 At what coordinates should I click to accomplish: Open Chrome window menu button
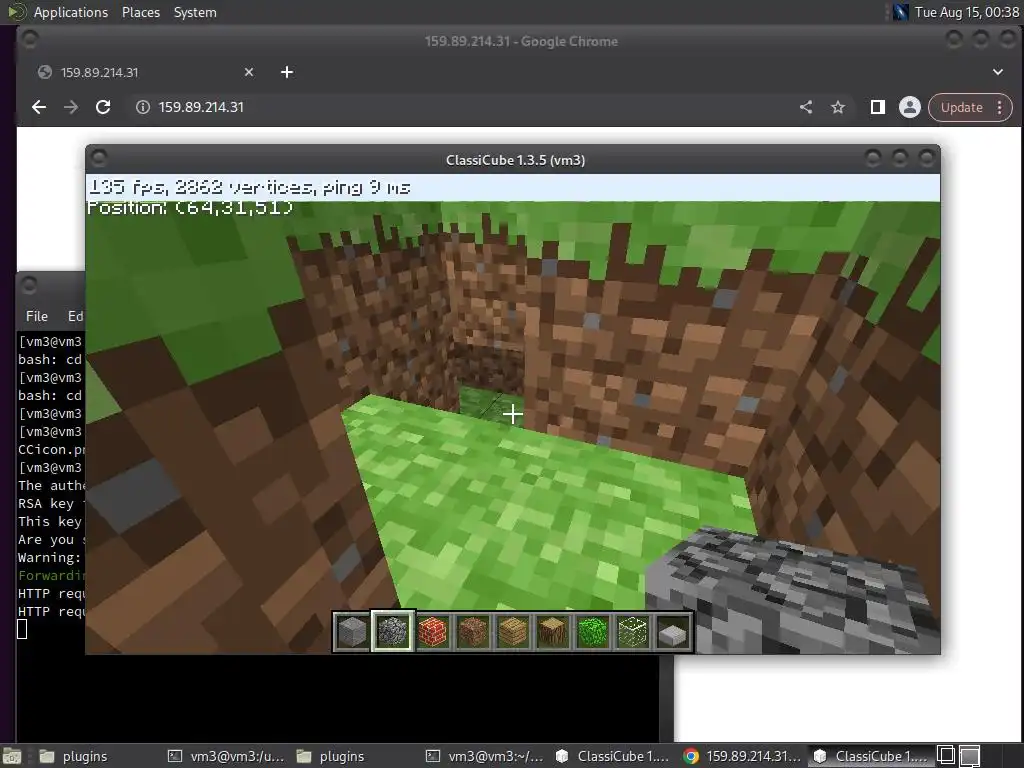[x=29, y=39]
